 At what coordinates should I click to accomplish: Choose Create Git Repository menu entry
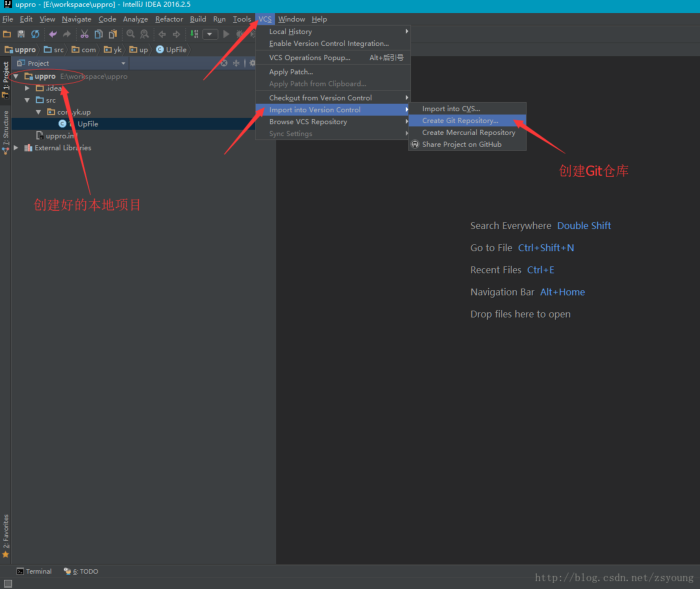[x=459, y=121]
